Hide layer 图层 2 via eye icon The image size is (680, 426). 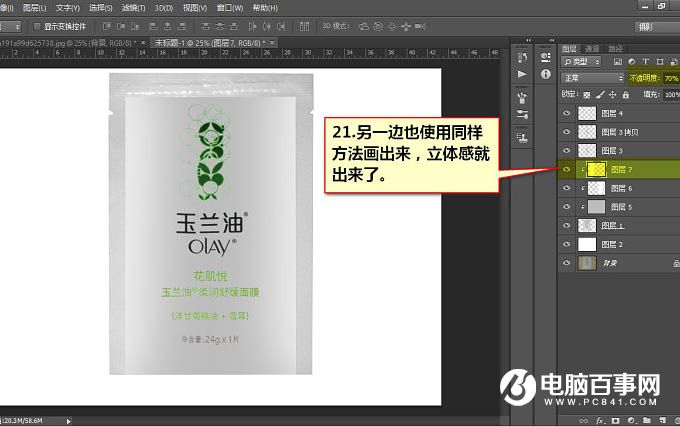click(x=566, y=244)
